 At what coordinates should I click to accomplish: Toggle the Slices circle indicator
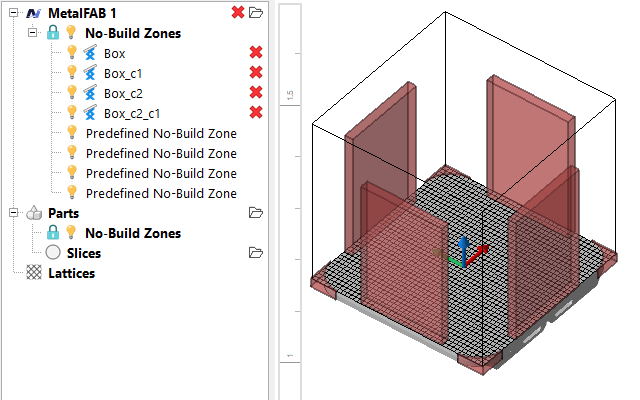(53, 253)
